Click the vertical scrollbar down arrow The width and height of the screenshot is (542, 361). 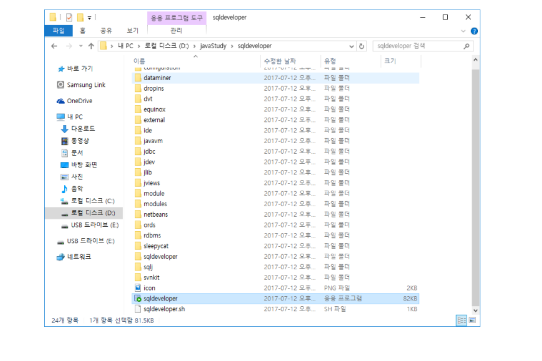click(476, 311)
